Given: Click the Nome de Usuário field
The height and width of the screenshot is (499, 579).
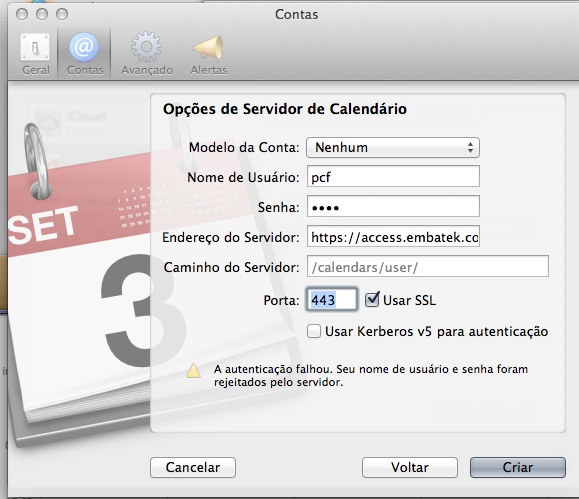Looking at the screenshot, I should [393, 177].
